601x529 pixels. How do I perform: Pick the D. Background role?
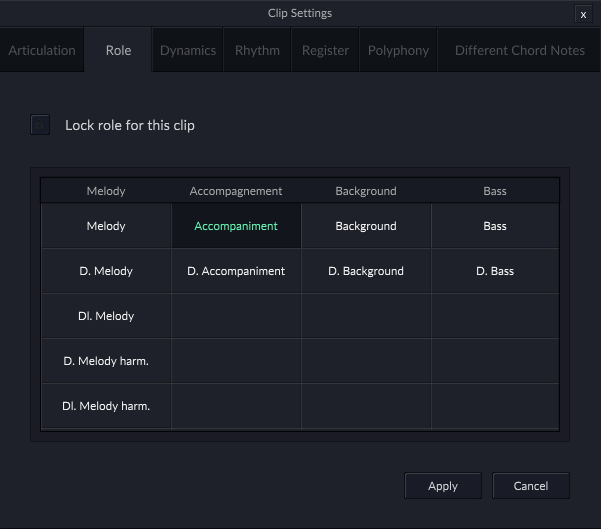point(366,271)
